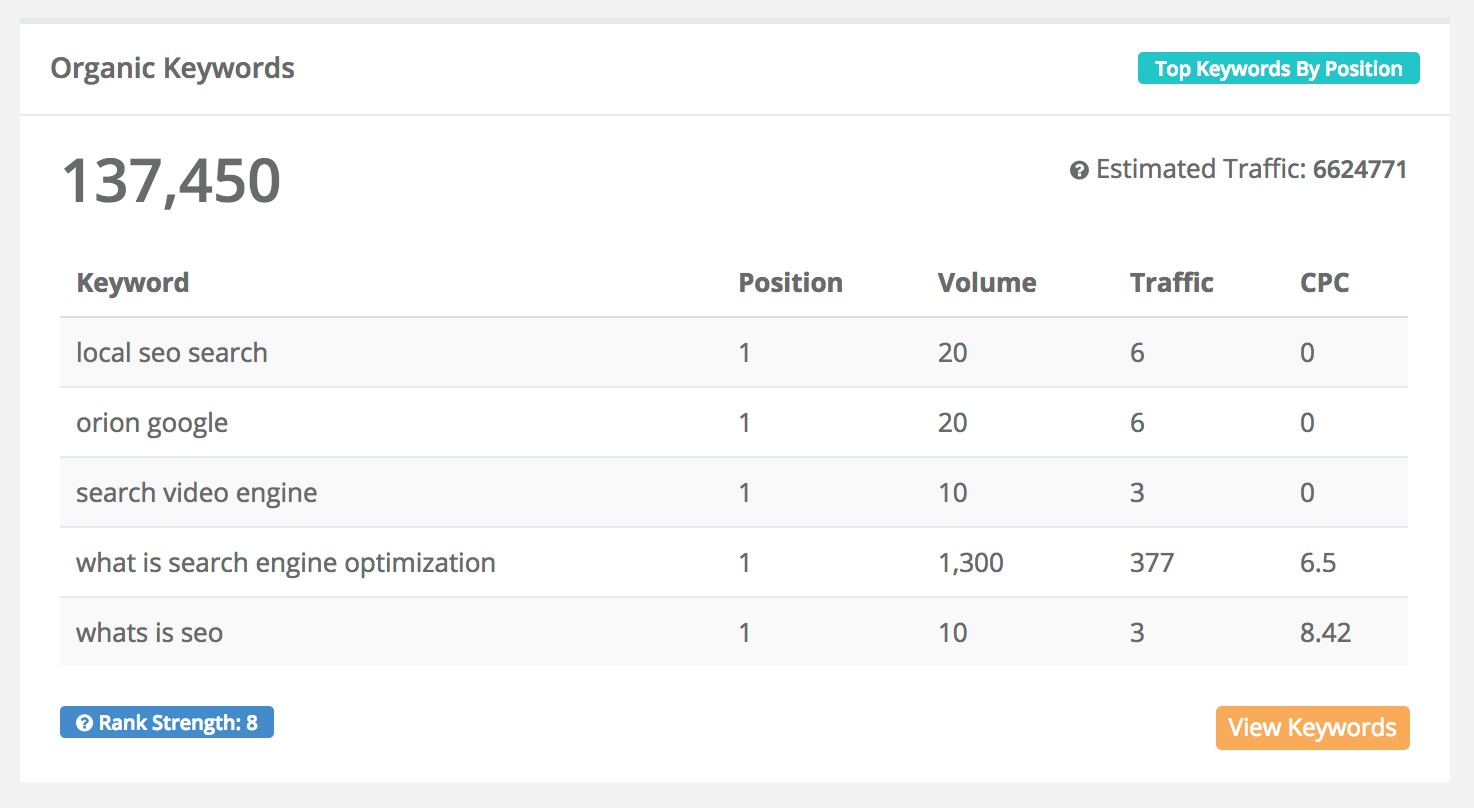Select the Position column header
The image size is (1474, 808).
(790, 283)
